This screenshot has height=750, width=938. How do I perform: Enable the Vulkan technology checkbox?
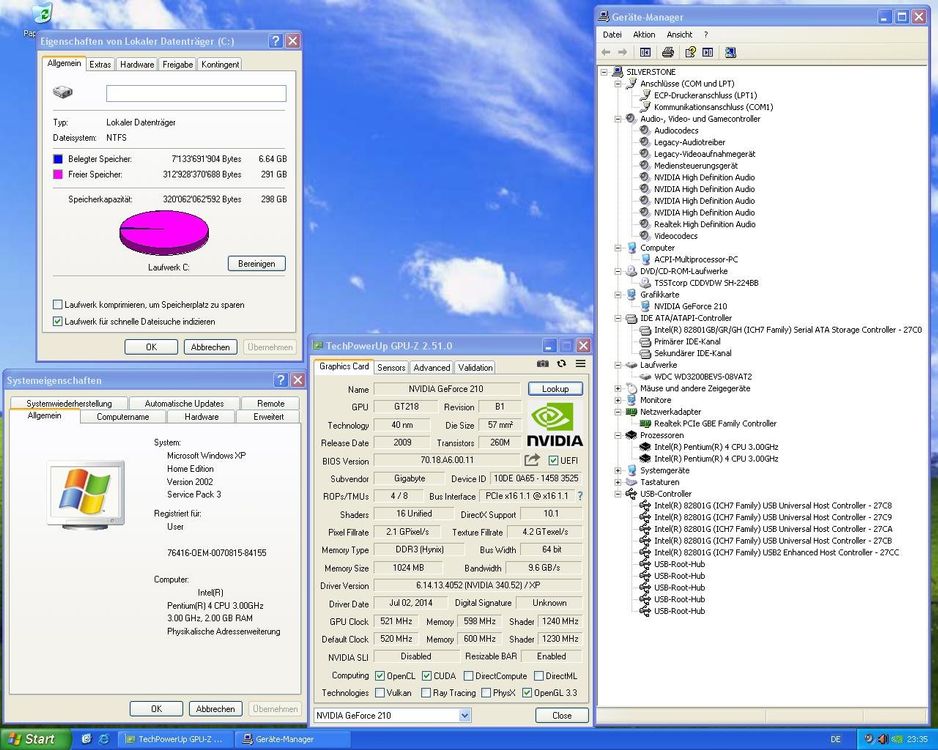coord(381,694)
